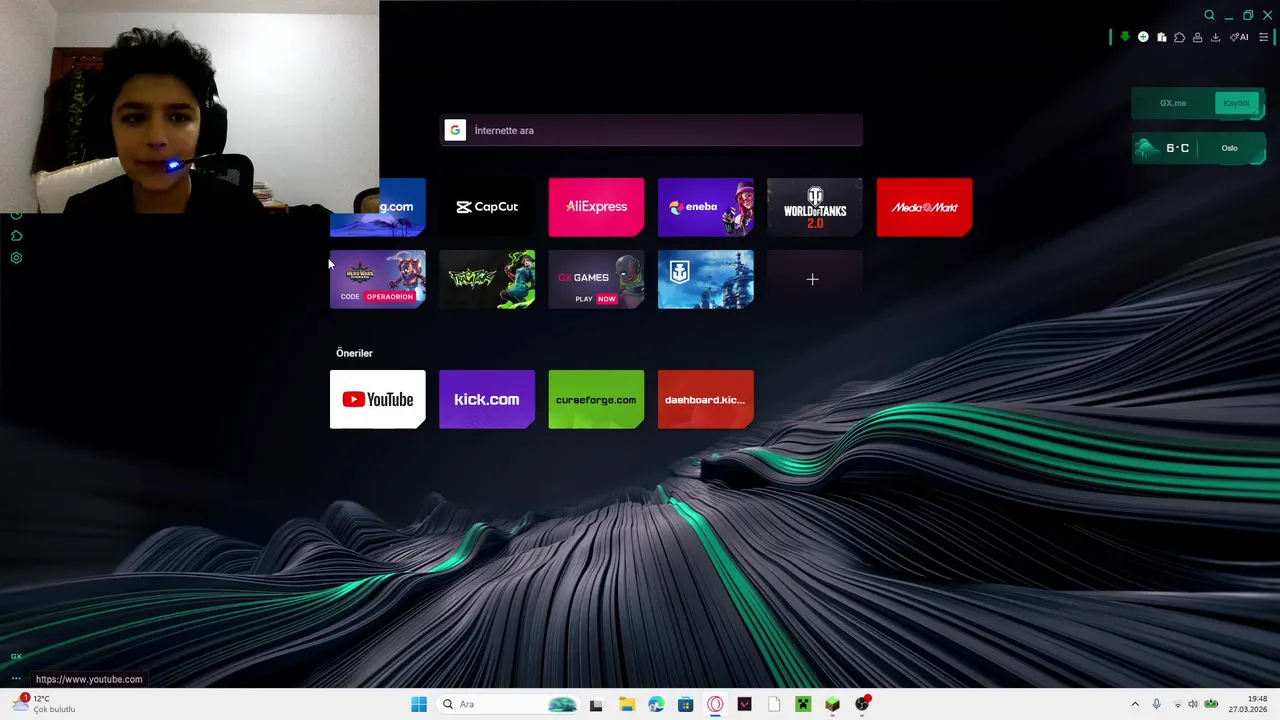
Task: Click the microphone icon in system tray
Action: 1157,704
